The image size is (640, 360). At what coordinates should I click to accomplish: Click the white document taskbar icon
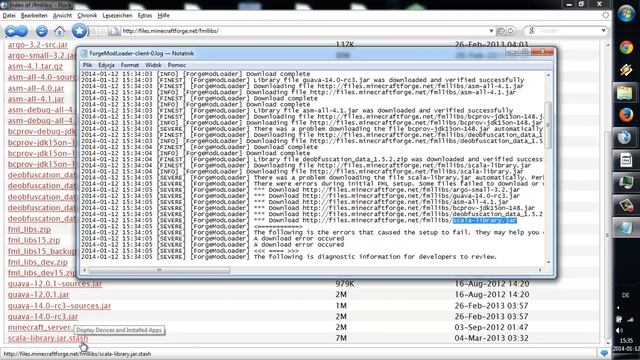626,160
